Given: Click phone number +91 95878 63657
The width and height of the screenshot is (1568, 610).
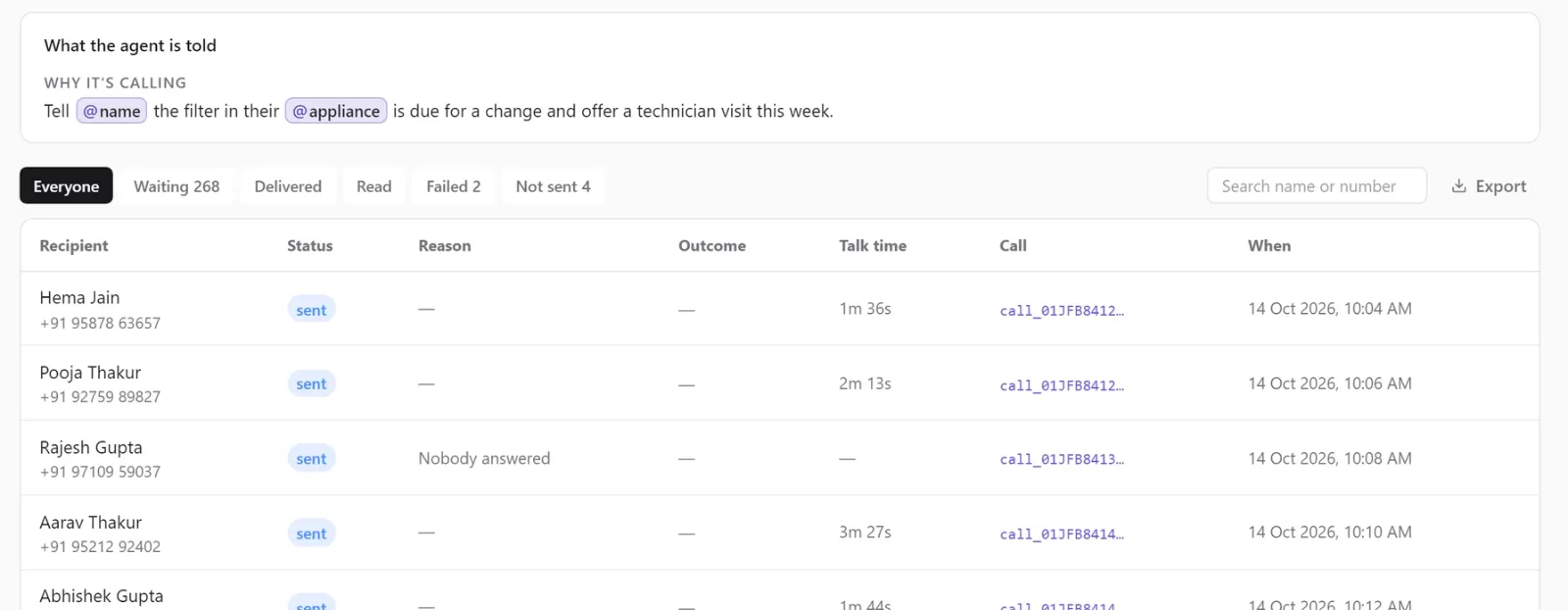Looking at the screenshot, I should pyautogui.click(x=100, y=323).
